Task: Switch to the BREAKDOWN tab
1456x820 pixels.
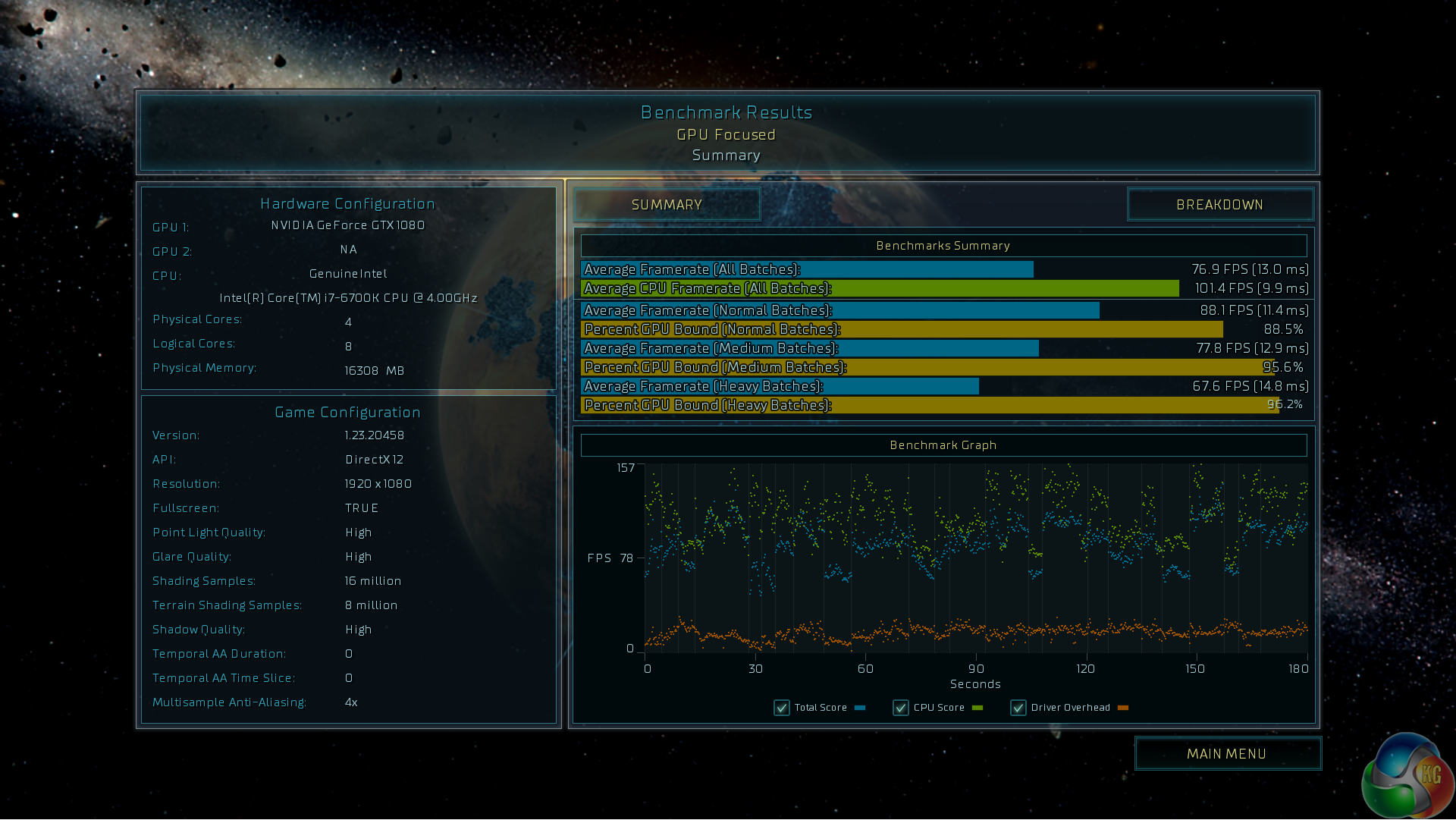Action: (1219, 205)
